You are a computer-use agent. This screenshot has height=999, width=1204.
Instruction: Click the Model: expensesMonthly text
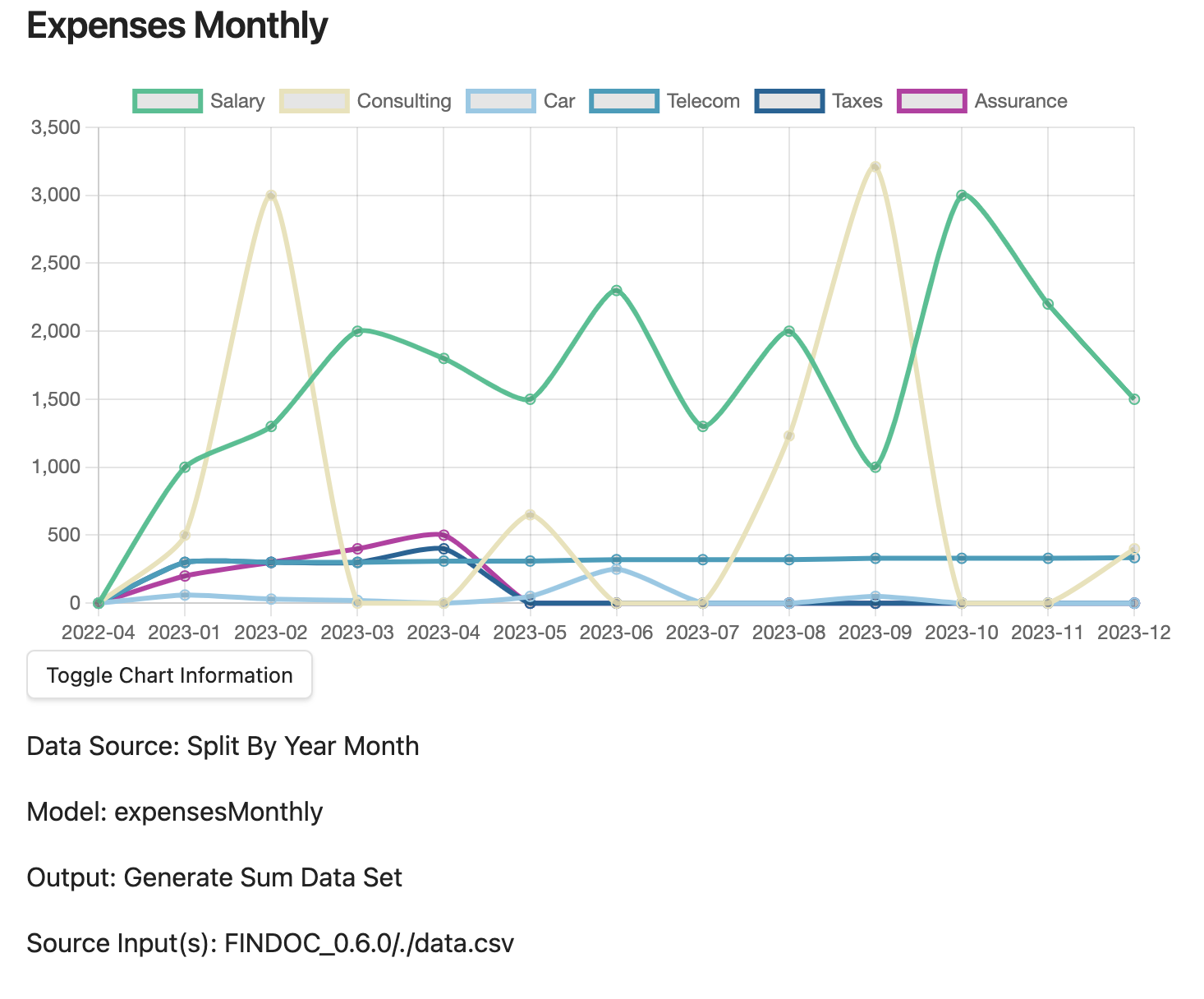click(175, 812)
